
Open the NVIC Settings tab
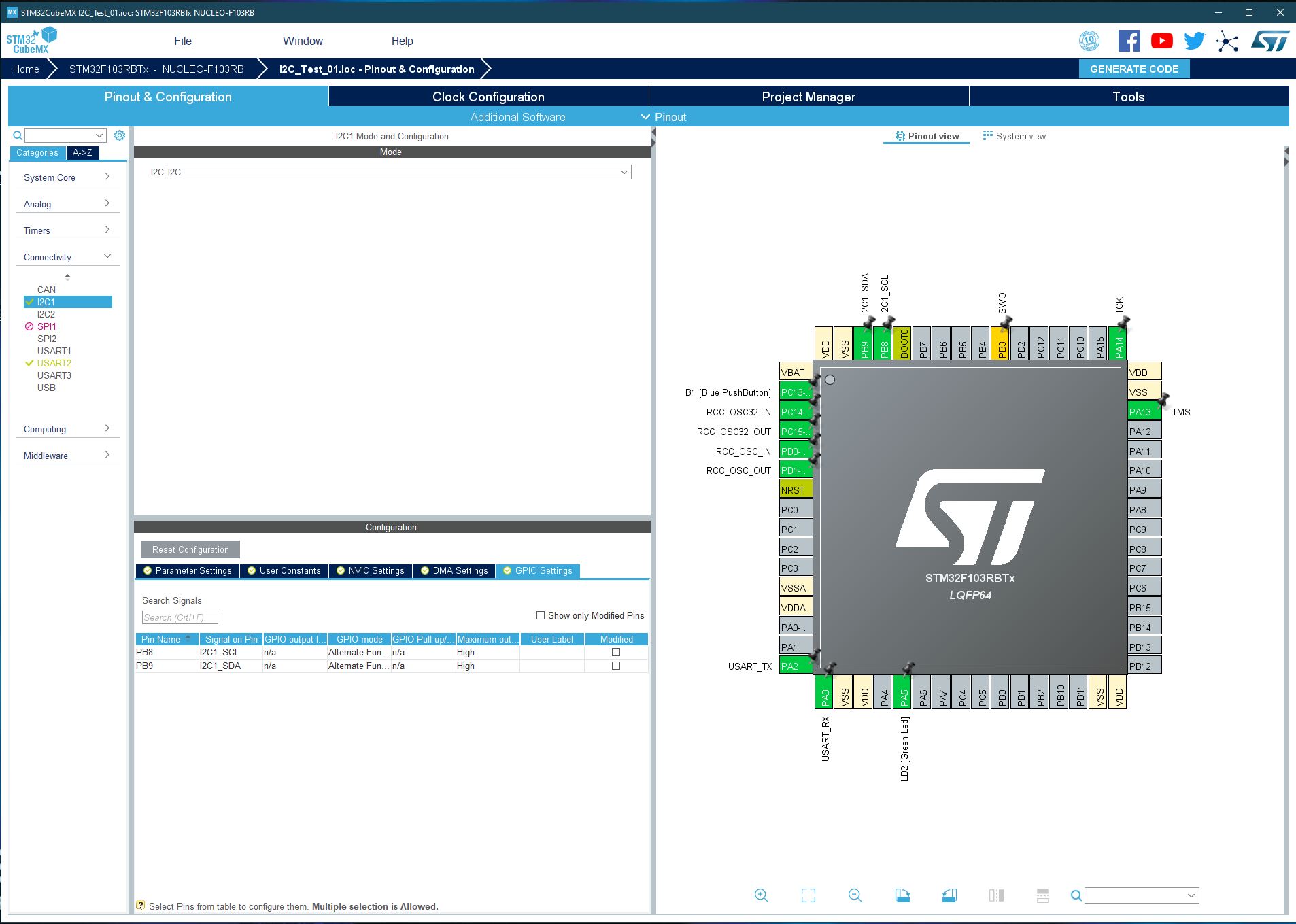[370, 570]
